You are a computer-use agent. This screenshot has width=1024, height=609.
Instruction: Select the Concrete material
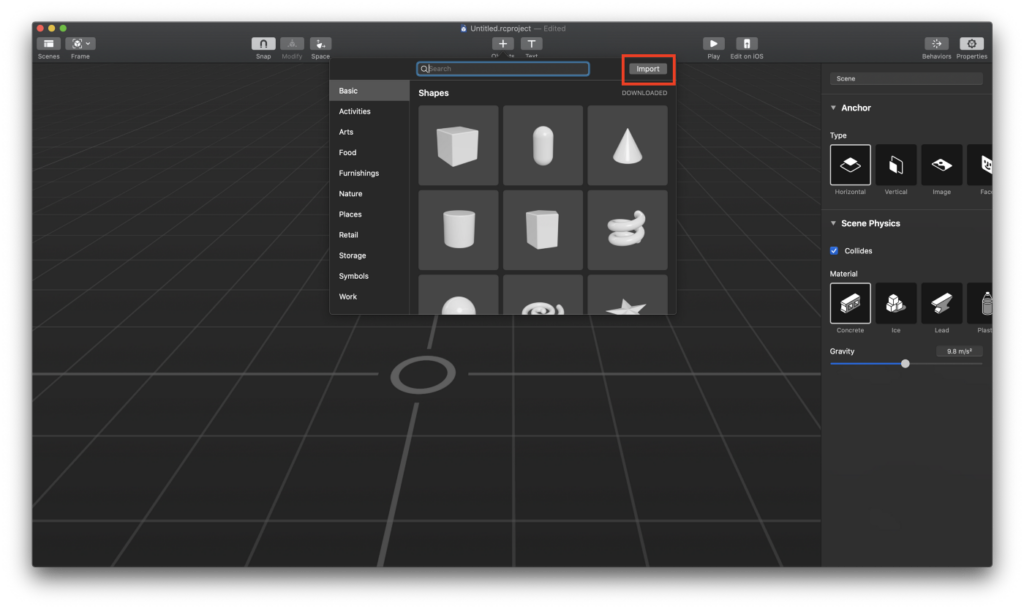point(850,303)
